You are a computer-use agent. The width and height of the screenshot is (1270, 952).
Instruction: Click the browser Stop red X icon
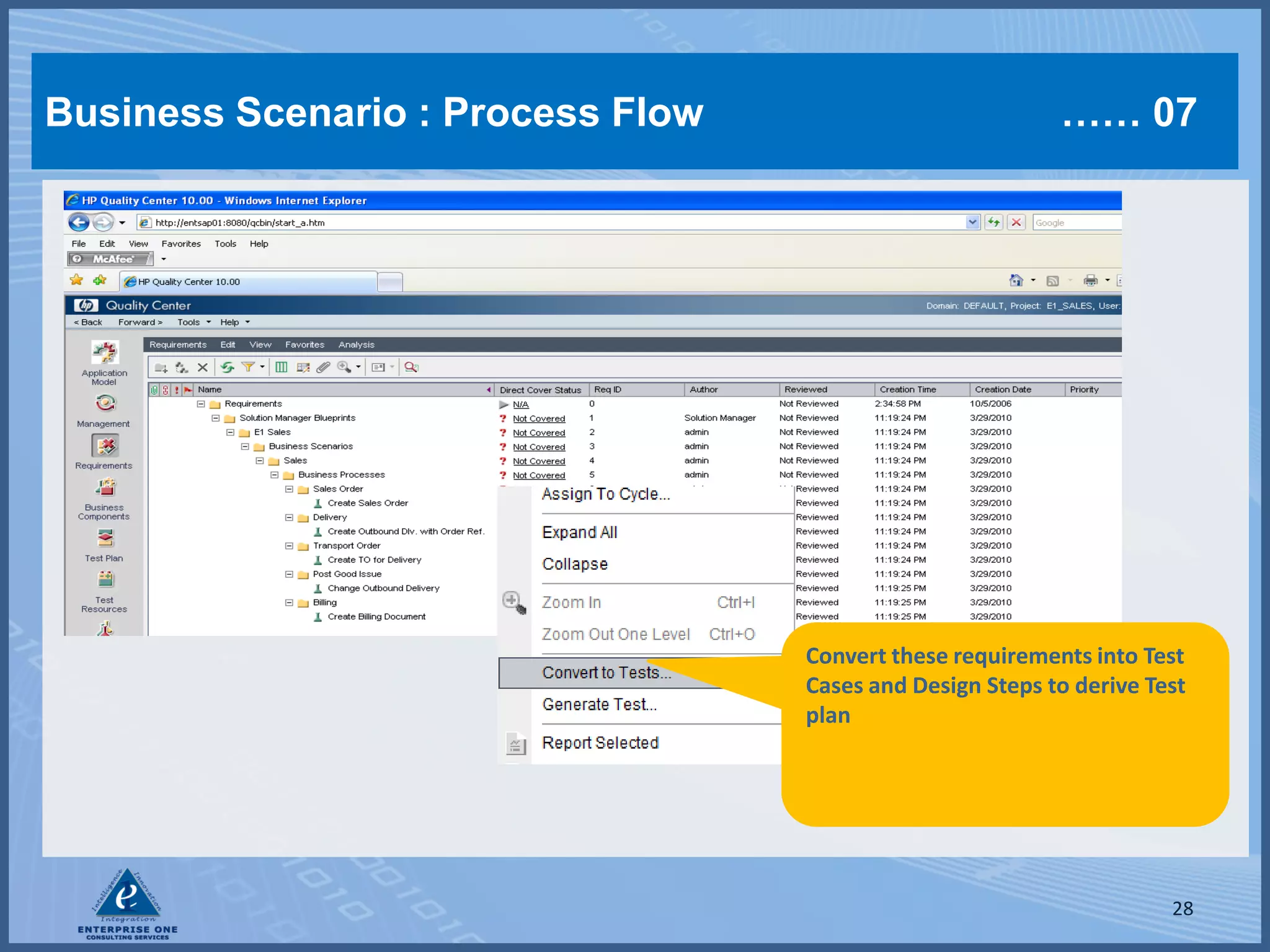(1016, 223)
